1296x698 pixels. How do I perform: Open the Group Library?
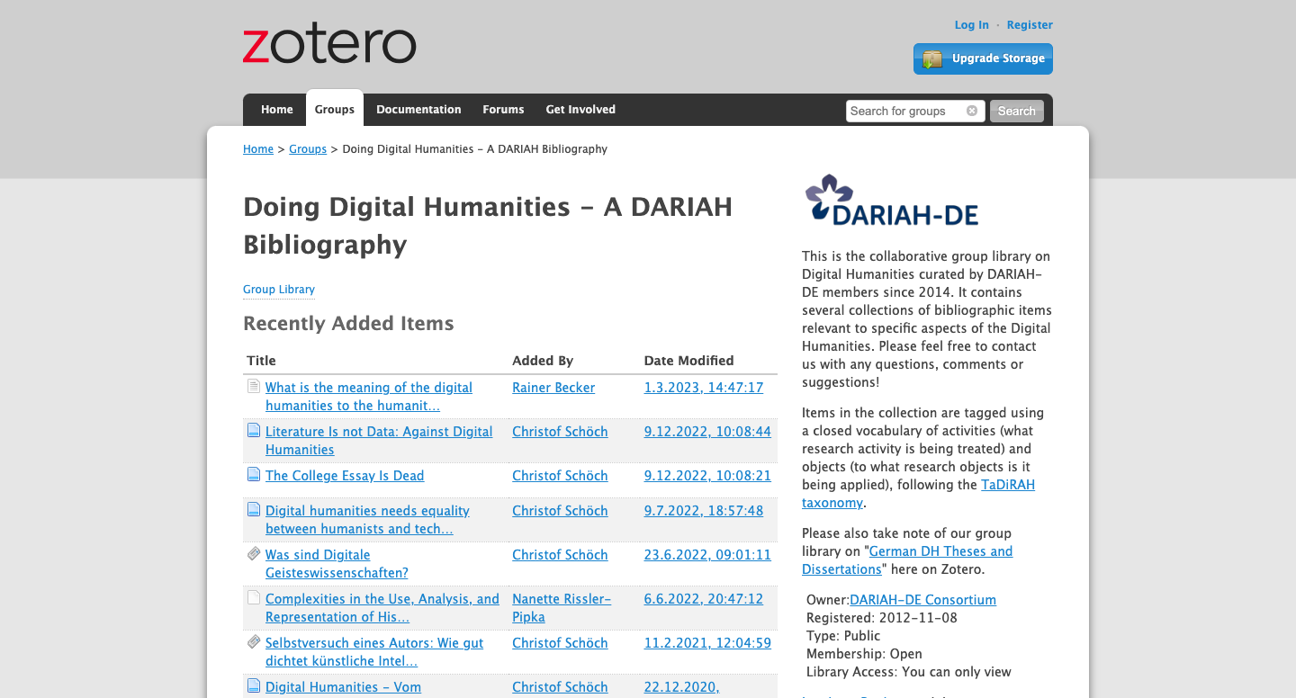(278, 289)
